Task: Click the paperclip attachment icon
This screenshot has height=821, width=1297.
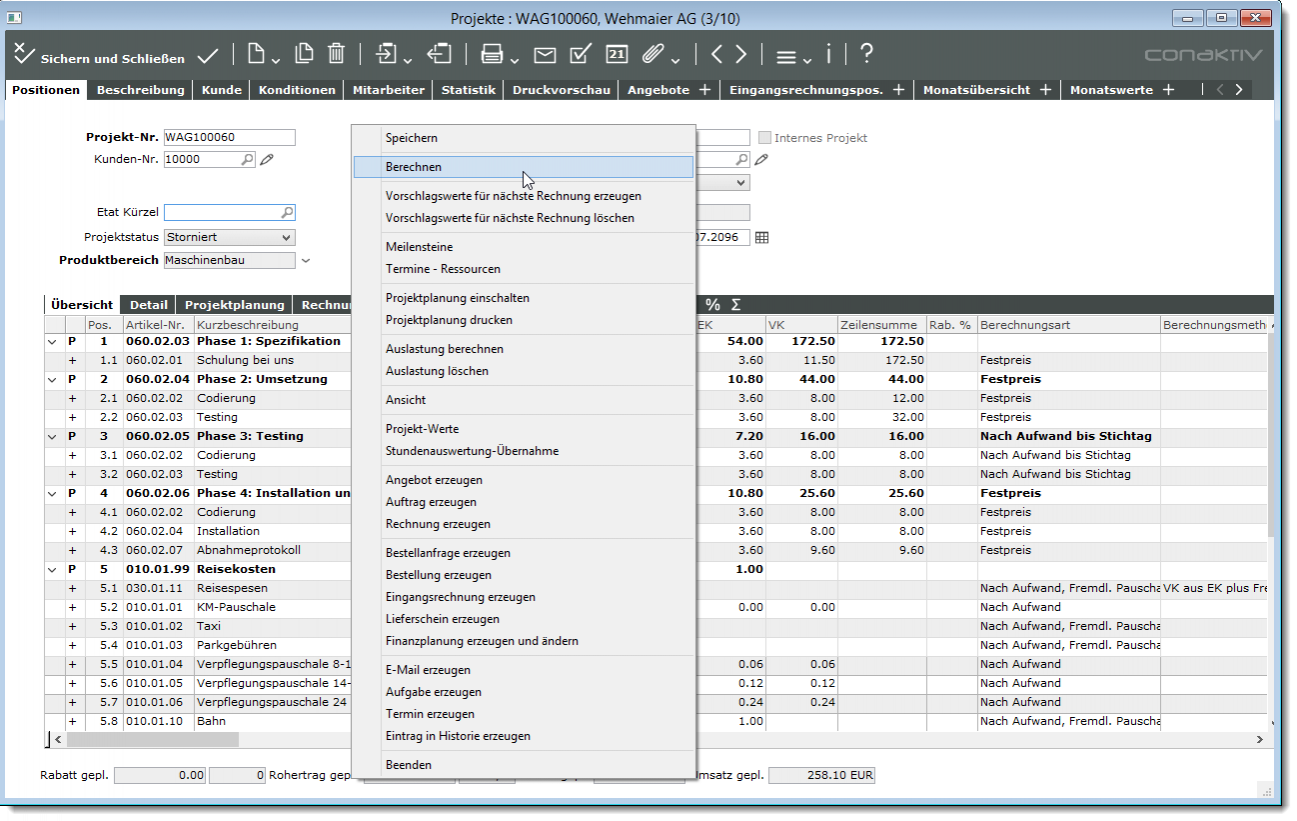Action: 653,54
